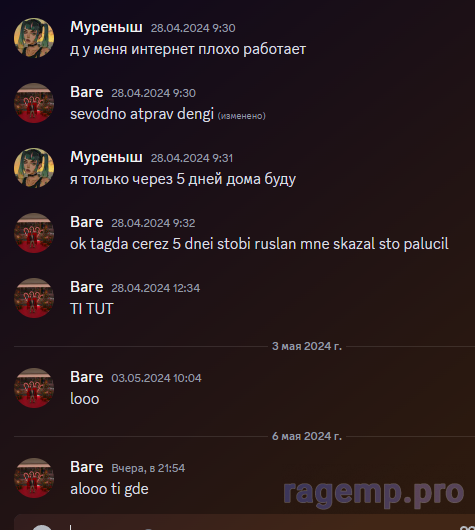Click timestamp 28.04.2024 12:34

(x=156, y=288)
